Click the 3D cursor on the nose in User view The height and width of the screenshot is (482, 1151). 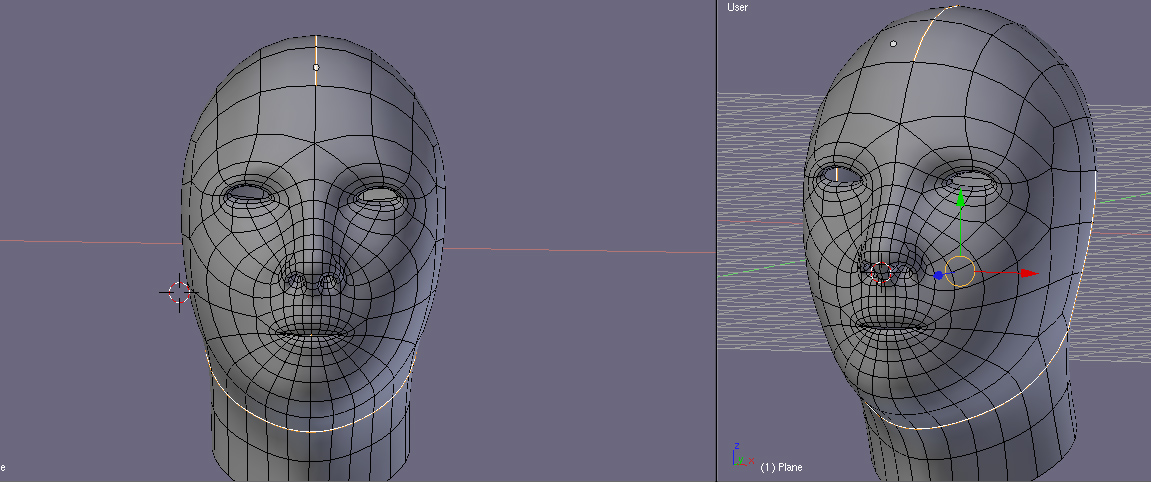pos(881,272)
